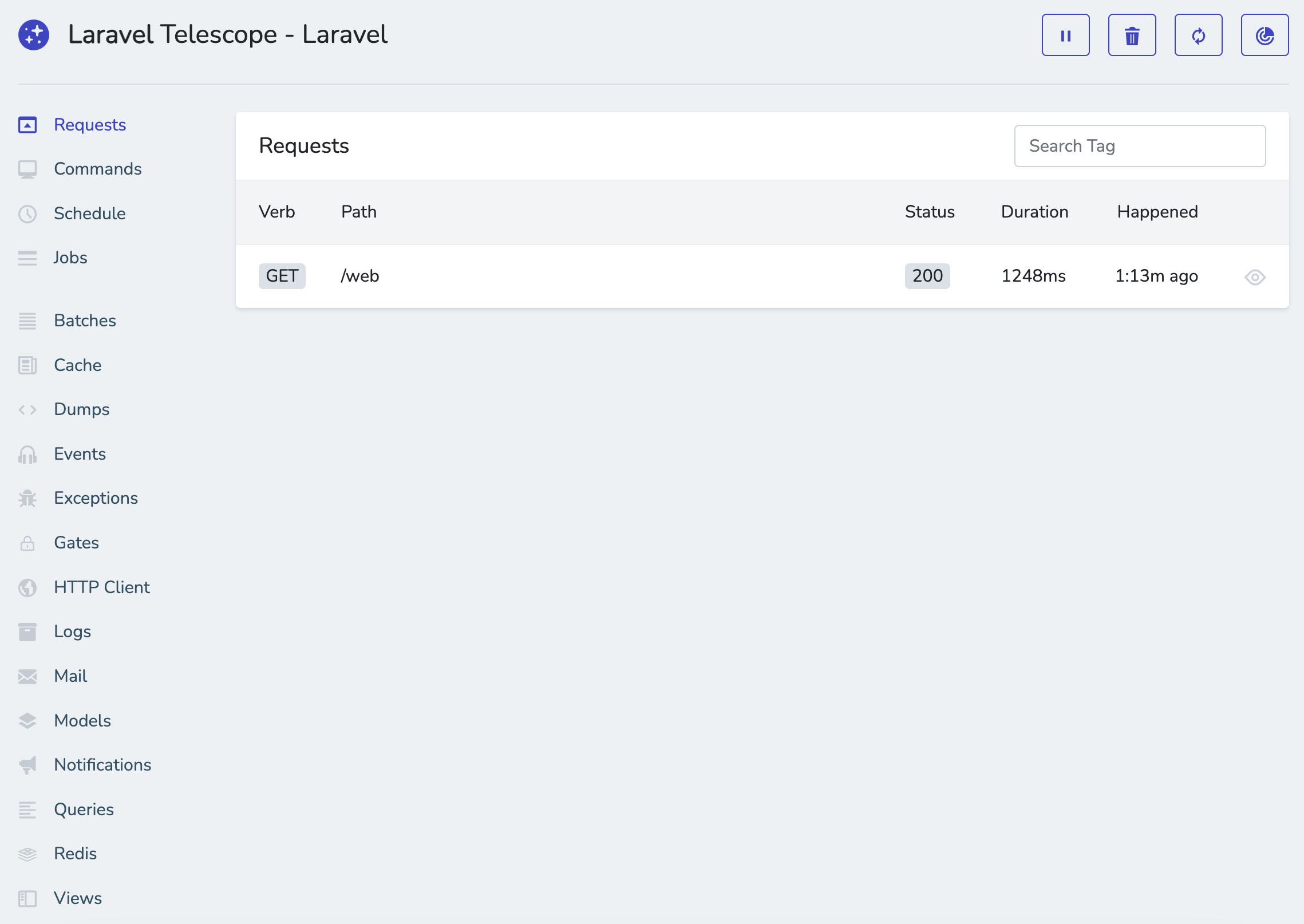This screenshot has width=1304, height=924.
Task: Click the Happened column header
Action: tap(1157, 212)
